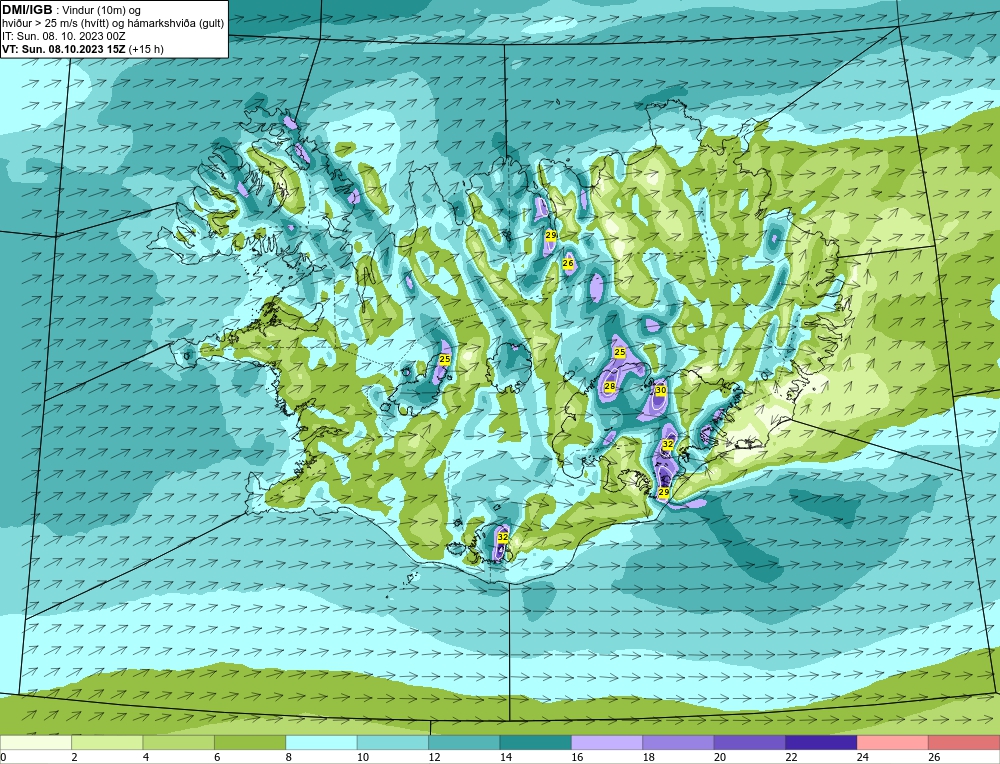Click the legend scale number 2
This screenshot has height=764, width=1000.
pyautogui.click(x=75, y=758)
